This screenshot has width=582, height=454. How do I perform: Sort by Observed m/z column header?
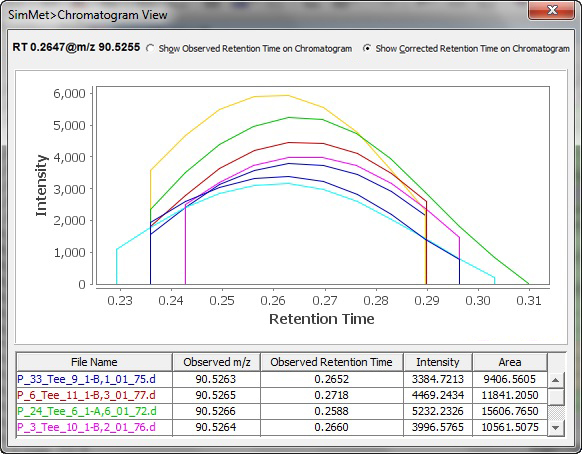216,362
